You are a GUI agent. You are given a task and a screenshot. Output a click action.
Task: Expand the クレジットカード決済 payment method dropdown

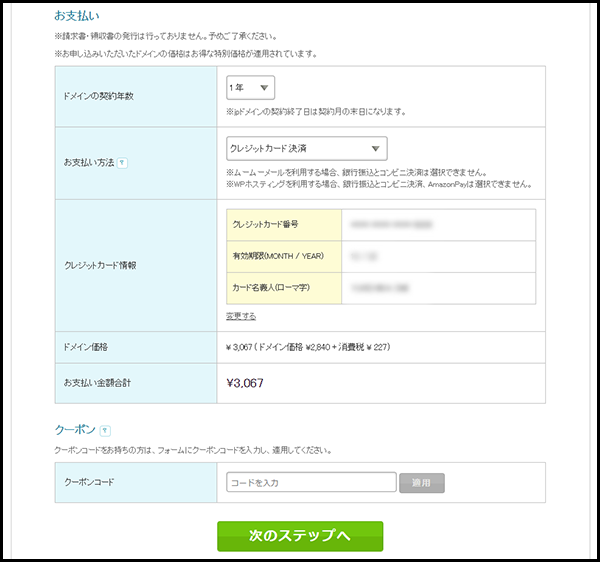pyautogui.click(x=306, y=149)
